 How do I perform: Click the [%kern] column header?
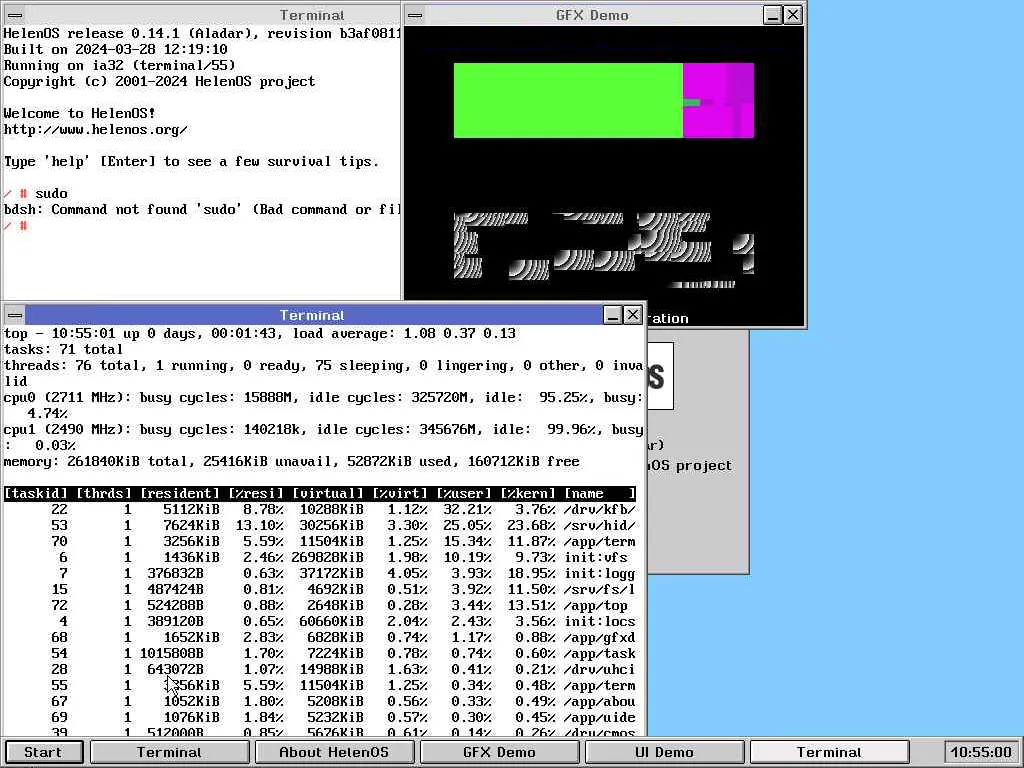point(528,493)
